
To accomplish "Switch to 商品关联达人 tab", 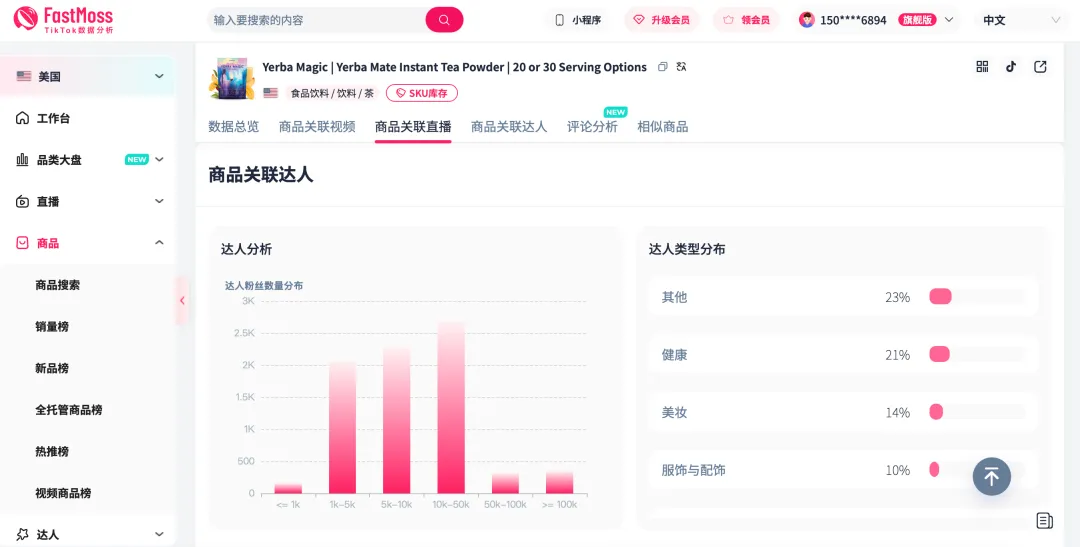I will pos(509,126).
